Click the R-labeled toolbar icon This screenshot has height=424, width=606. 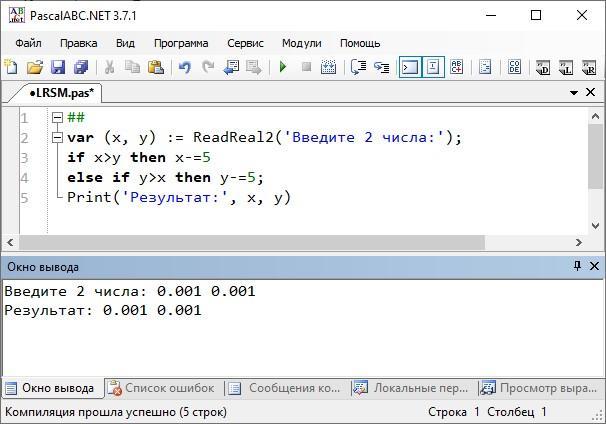pos(589,67)
